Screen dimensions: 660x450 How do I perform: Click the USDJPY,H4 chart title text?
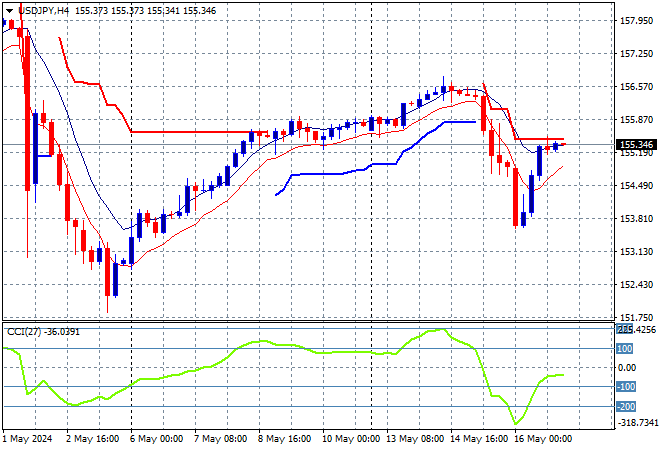43,11
